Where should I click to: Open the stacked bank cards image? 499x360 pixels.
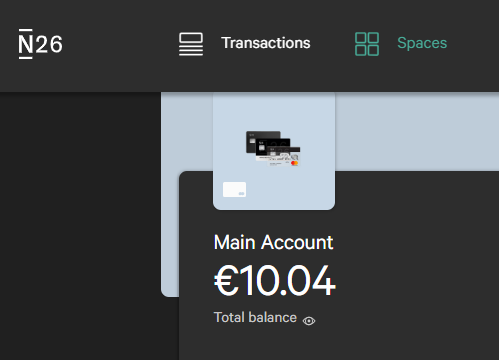point(273,148)
